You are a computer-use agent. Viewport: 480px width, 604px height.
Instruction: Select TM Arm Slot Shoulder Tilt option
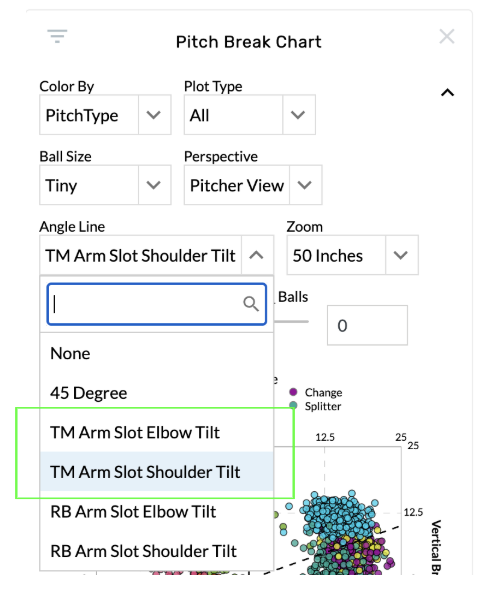click(x=157, y=472)
